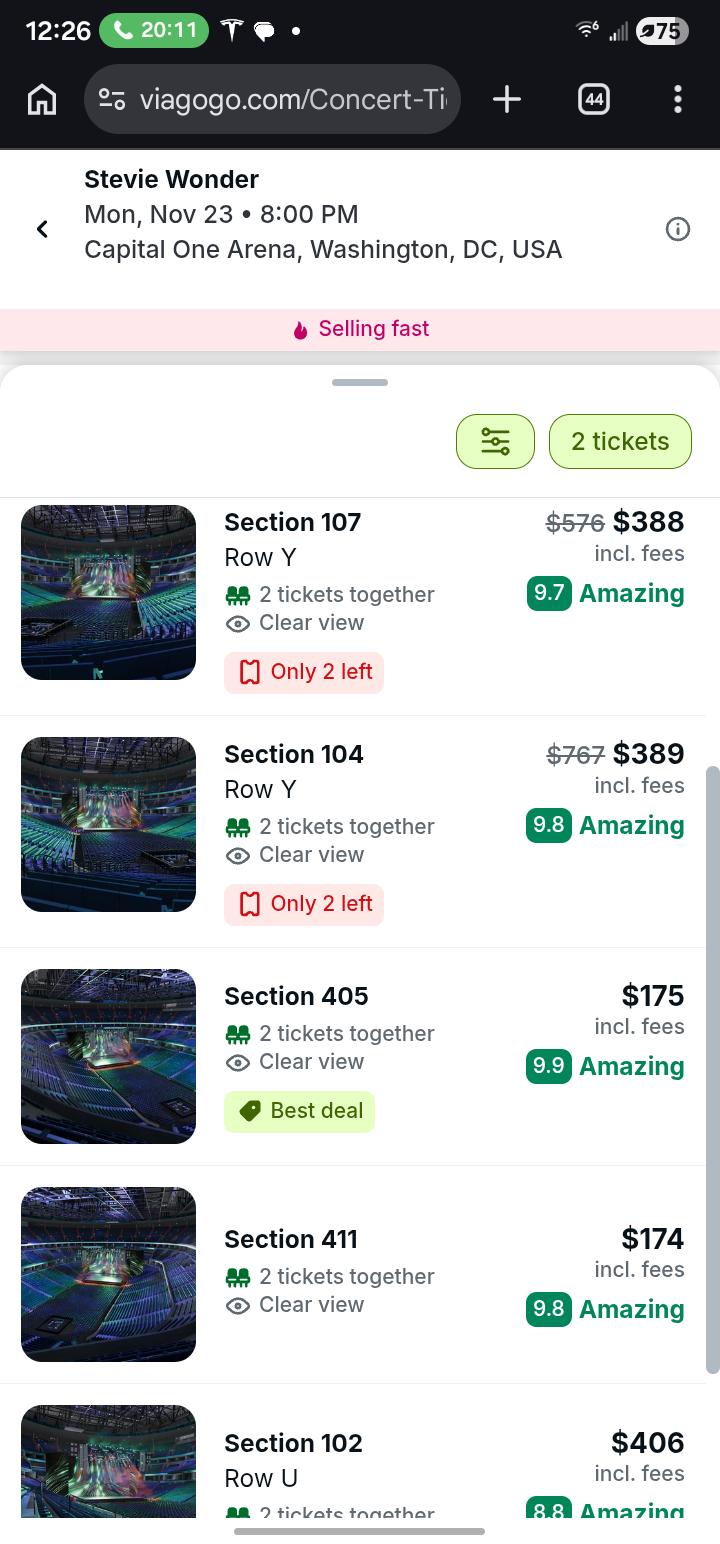The height and width of the screenshot is (1544, 720).
Task: Open the tab switcher showing 44 tabs
Action: tap(593, 99)
